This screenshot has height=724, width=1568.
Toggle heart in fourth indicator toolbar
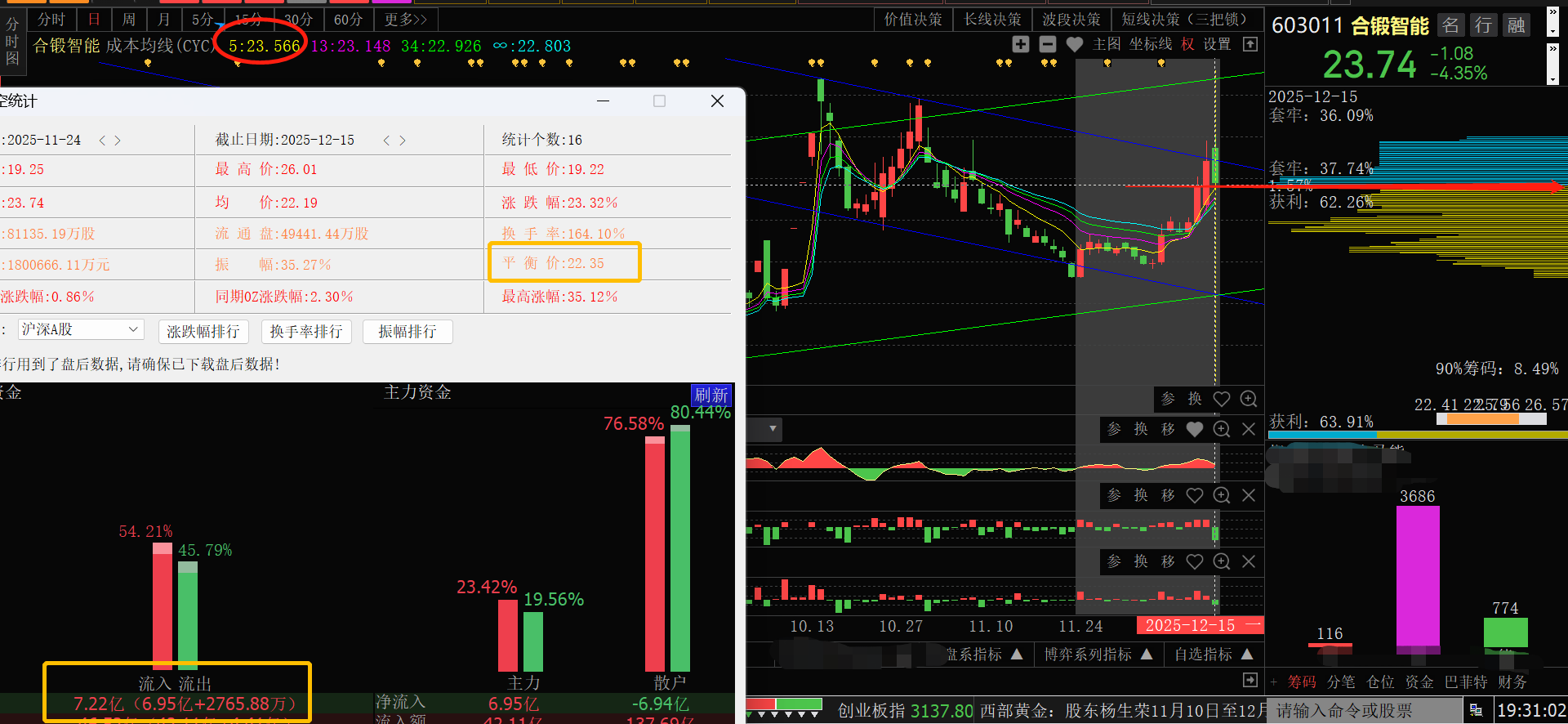click(x=1195, y=561)
